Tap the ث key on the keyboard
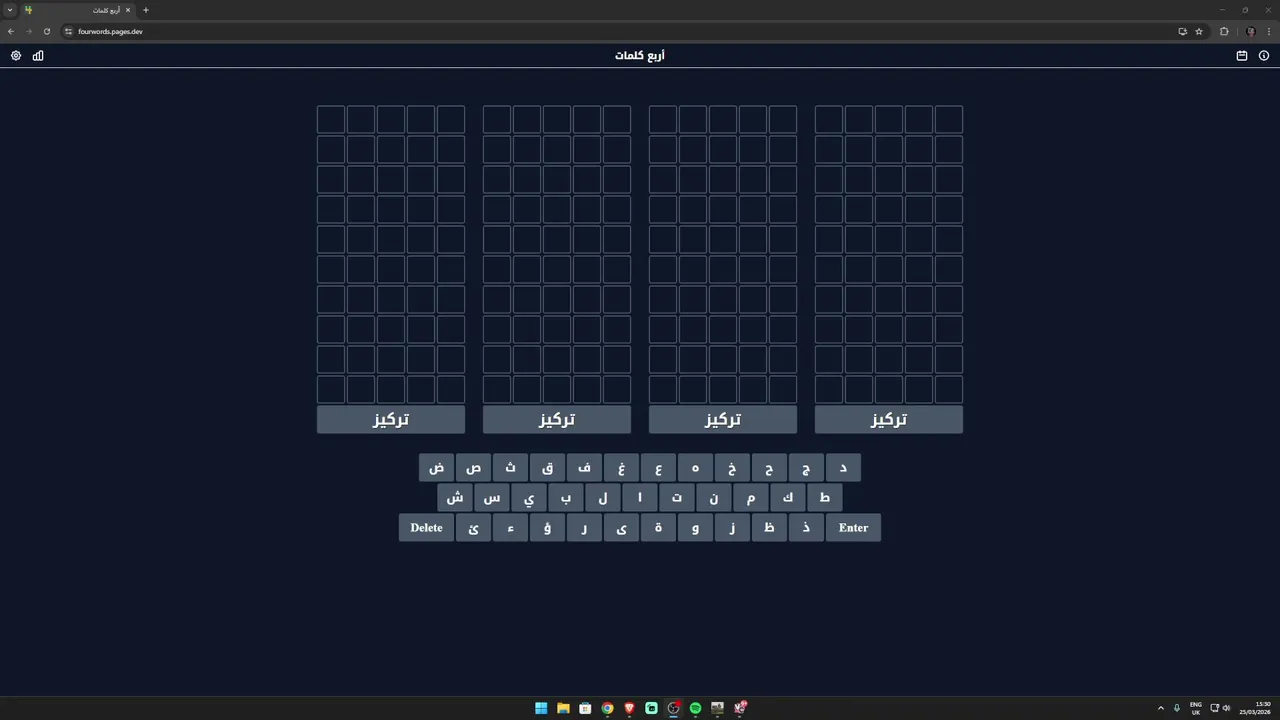 pyautogui.click(x=510, y=468)
